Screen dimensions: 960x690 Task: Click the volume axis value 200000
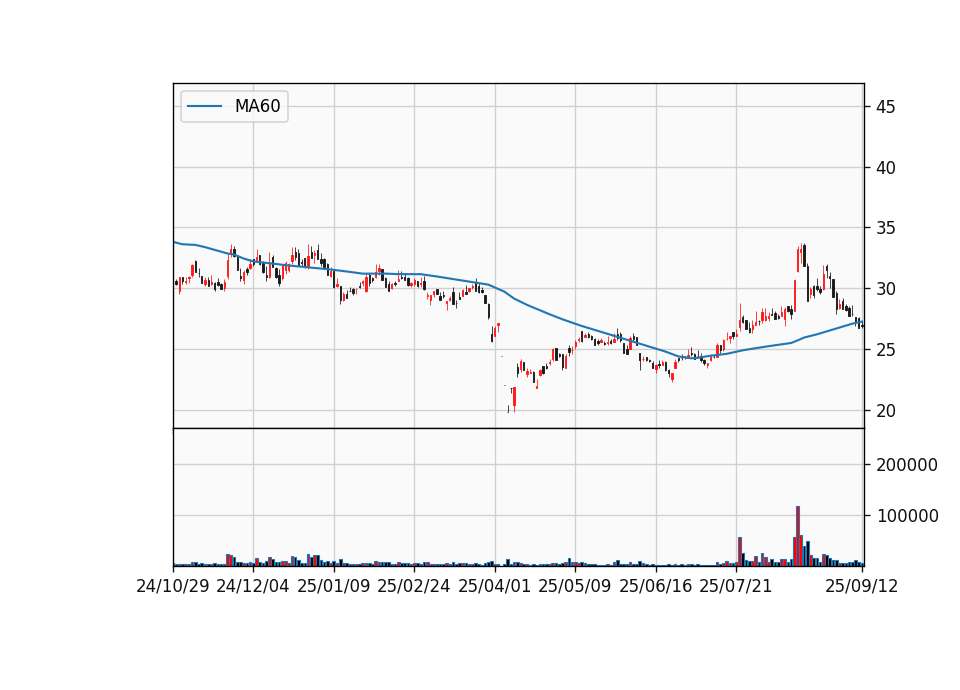tap(907, 465)
